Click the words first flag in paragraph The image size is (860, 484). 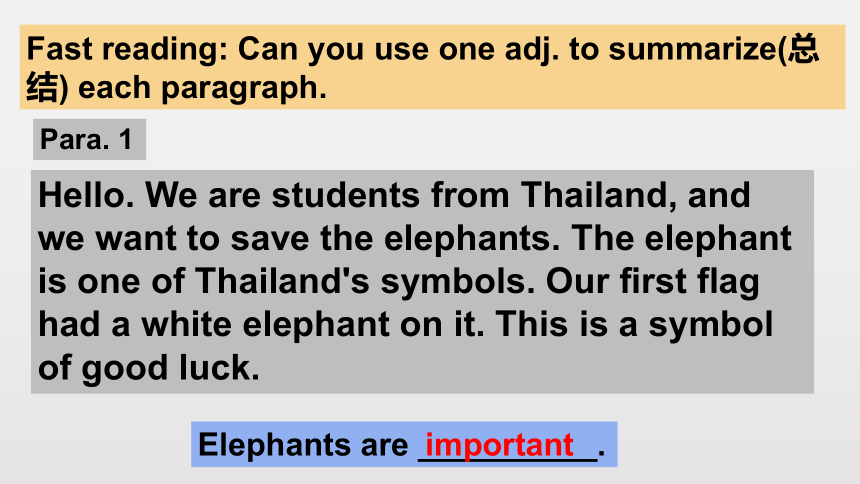689,282
